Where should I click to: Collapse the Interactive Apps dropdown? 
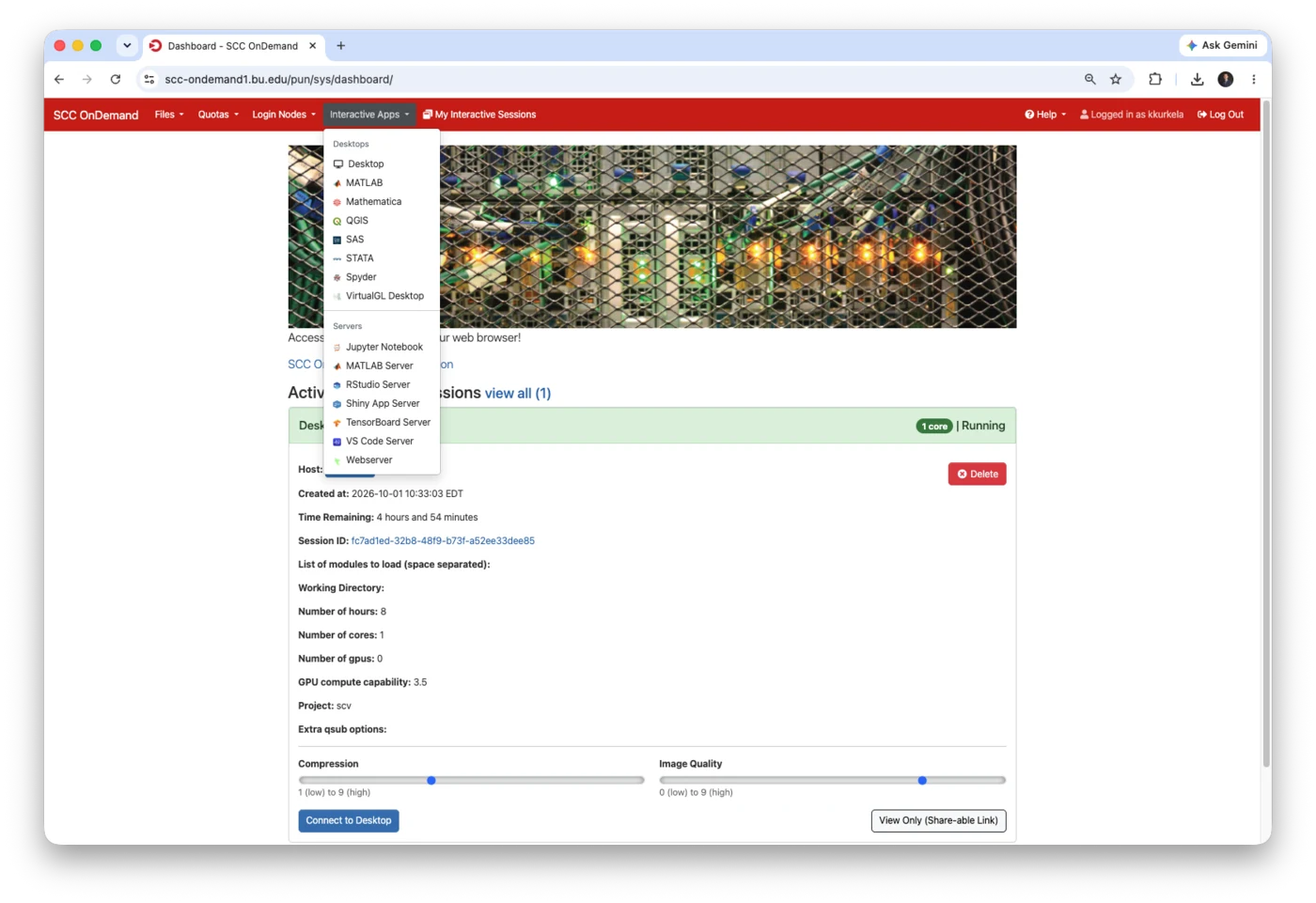(369, 115)
